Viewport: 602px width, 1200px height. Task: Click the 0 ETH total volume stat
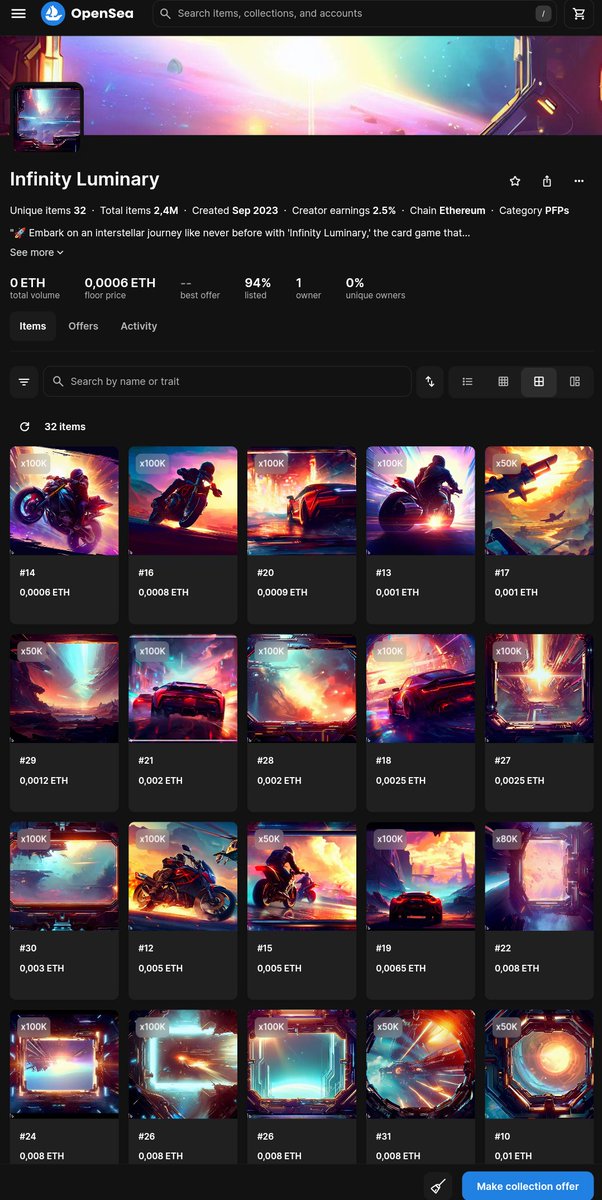point(35,288)
